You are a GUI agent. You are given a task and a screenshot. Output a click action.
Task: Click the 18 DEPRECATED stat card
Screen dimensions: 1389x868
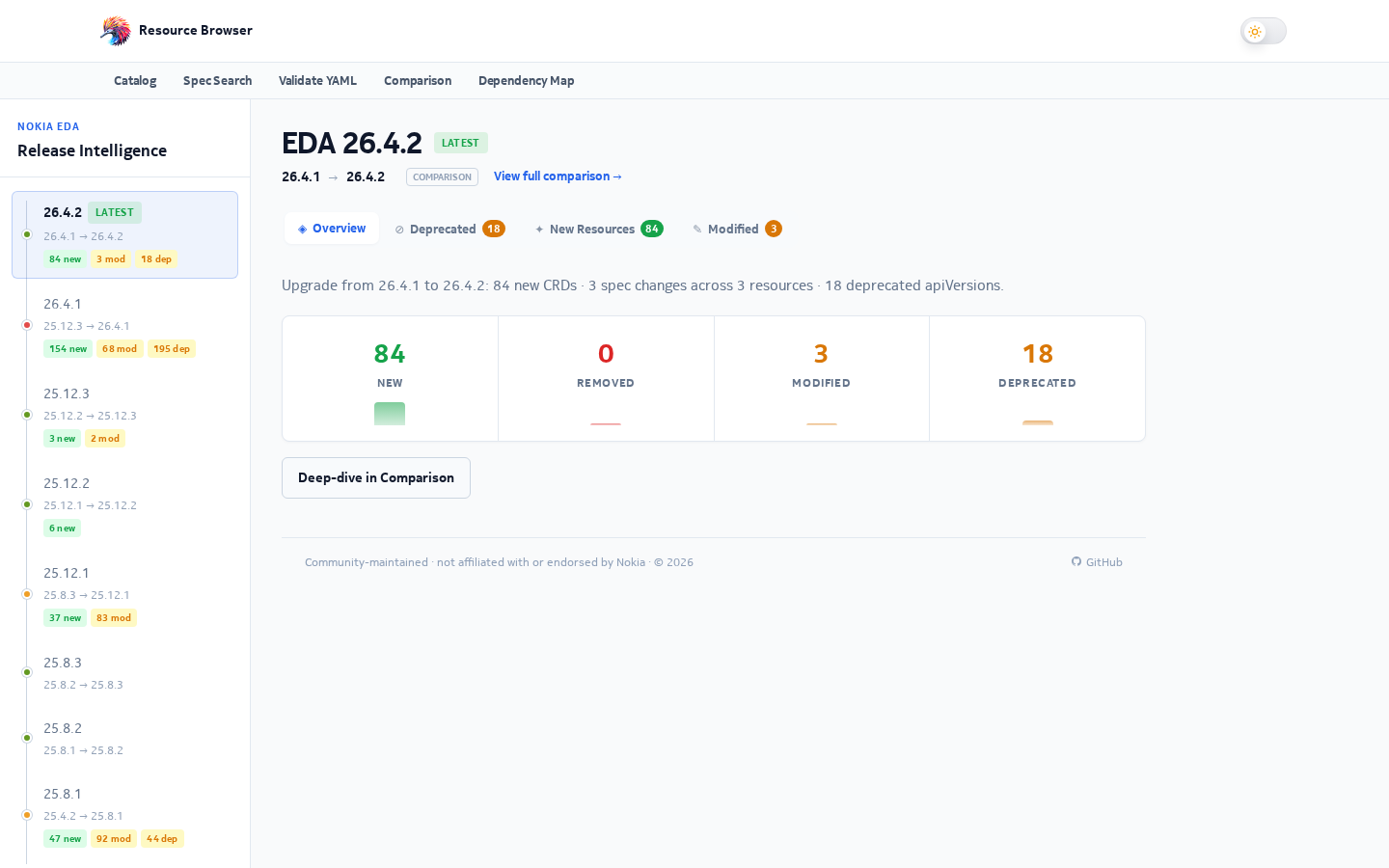point(1038,379)
